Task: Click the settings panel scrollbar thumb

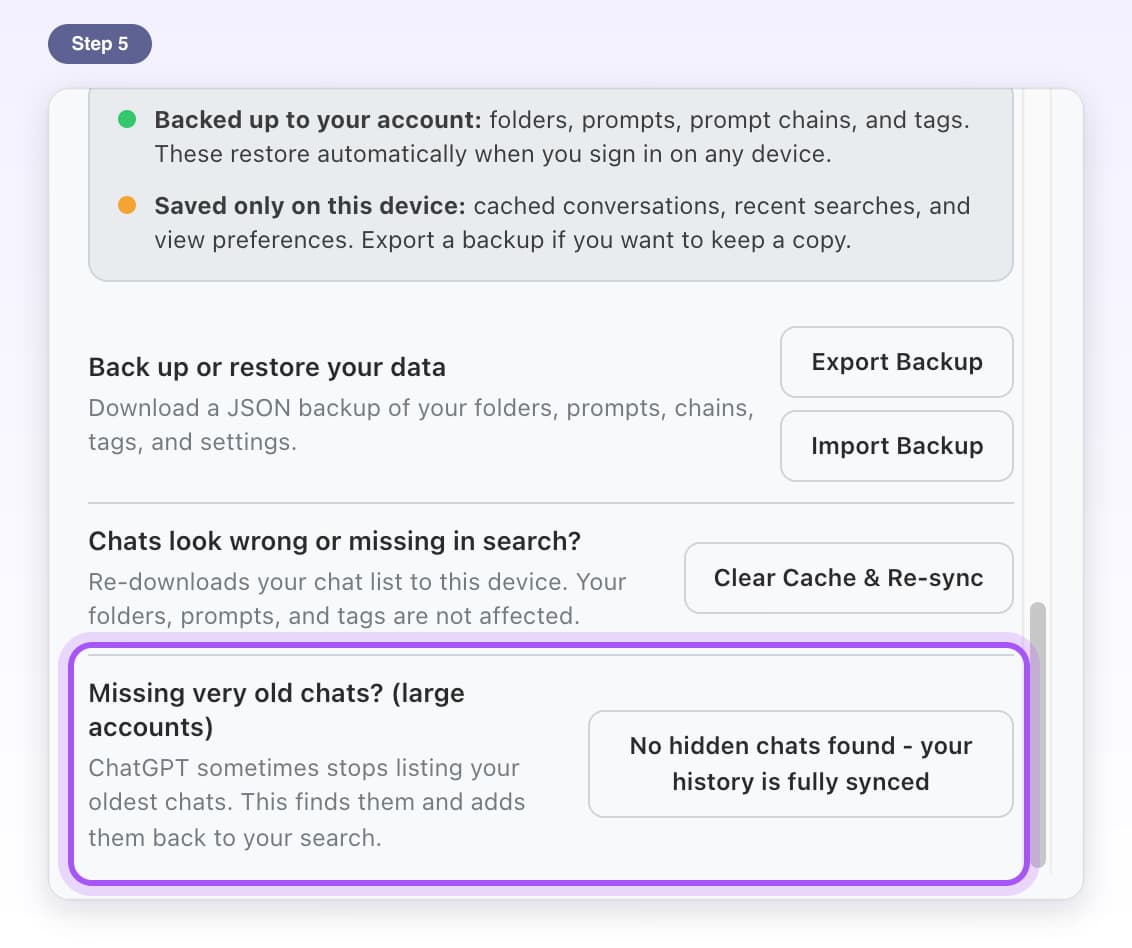Action: (x=1038, y=734)
